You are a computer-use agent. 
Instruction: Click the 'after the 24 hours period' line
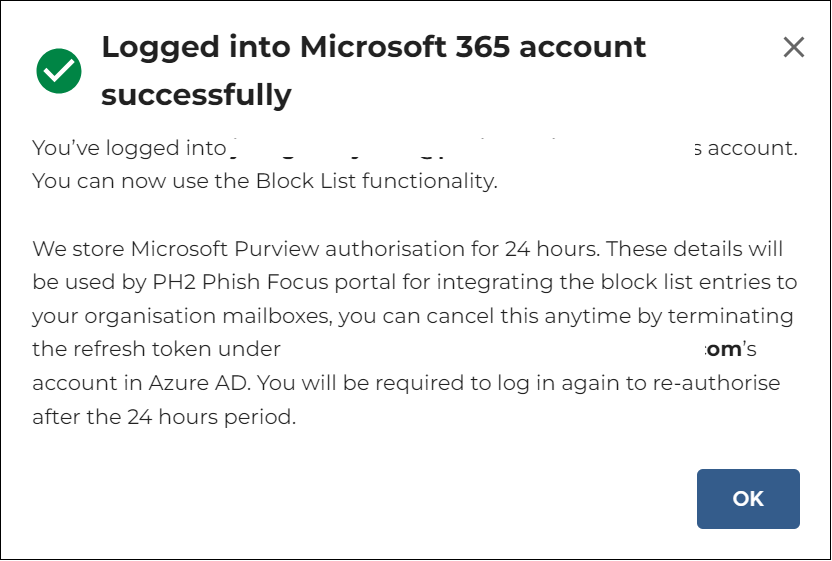point(164,417)
